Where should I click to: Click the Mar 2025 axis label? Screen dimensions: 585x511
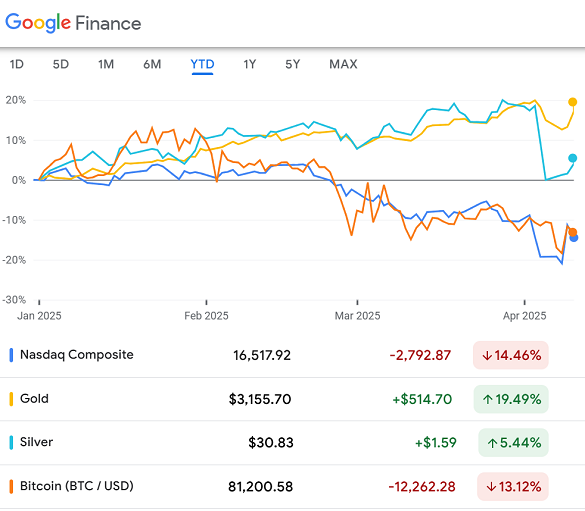point(357,316)
